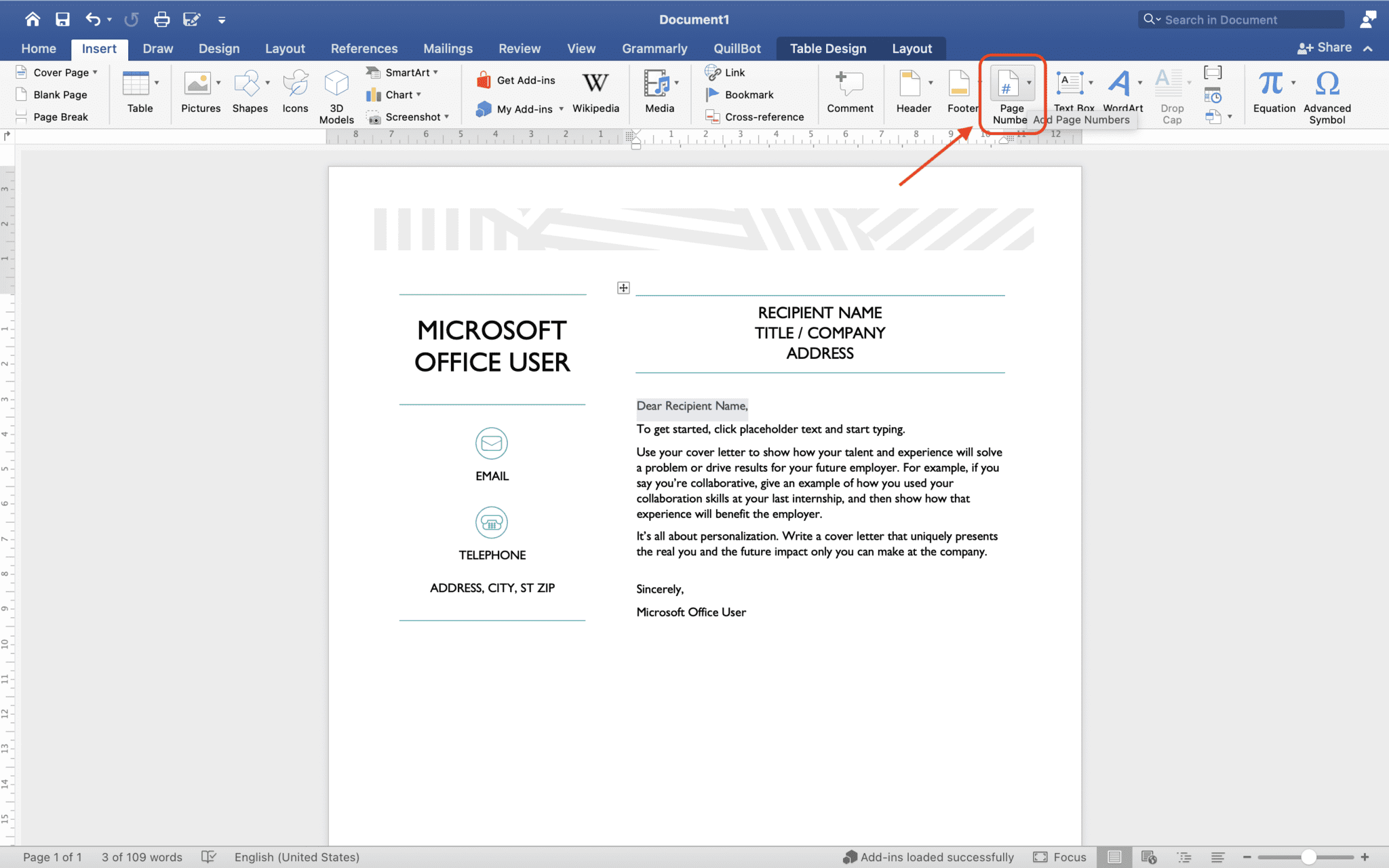Click the Page Break button

tap(60, 116)
